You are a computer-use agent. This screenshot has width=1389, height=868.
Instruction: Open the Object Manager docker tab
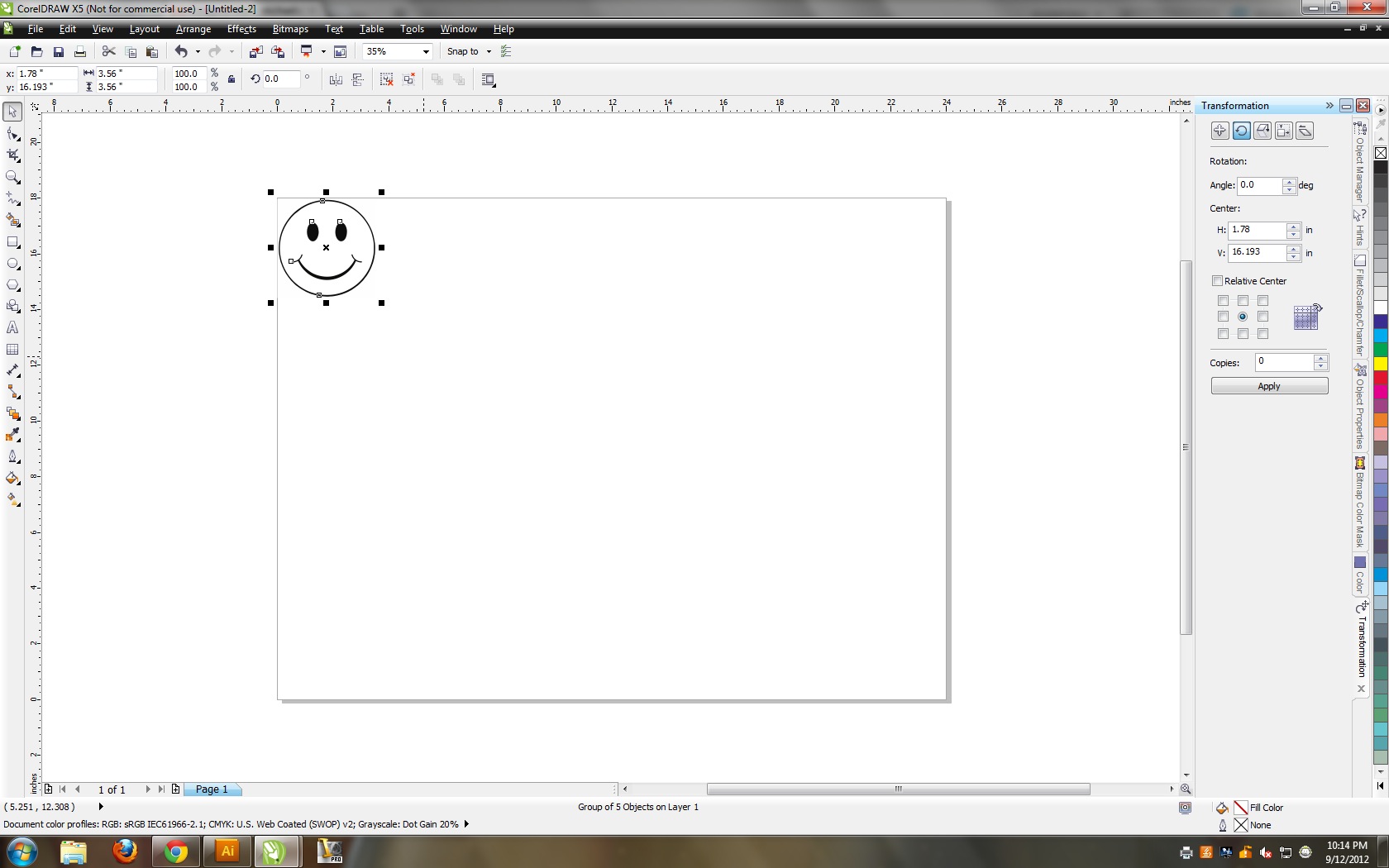[1360, 163]
